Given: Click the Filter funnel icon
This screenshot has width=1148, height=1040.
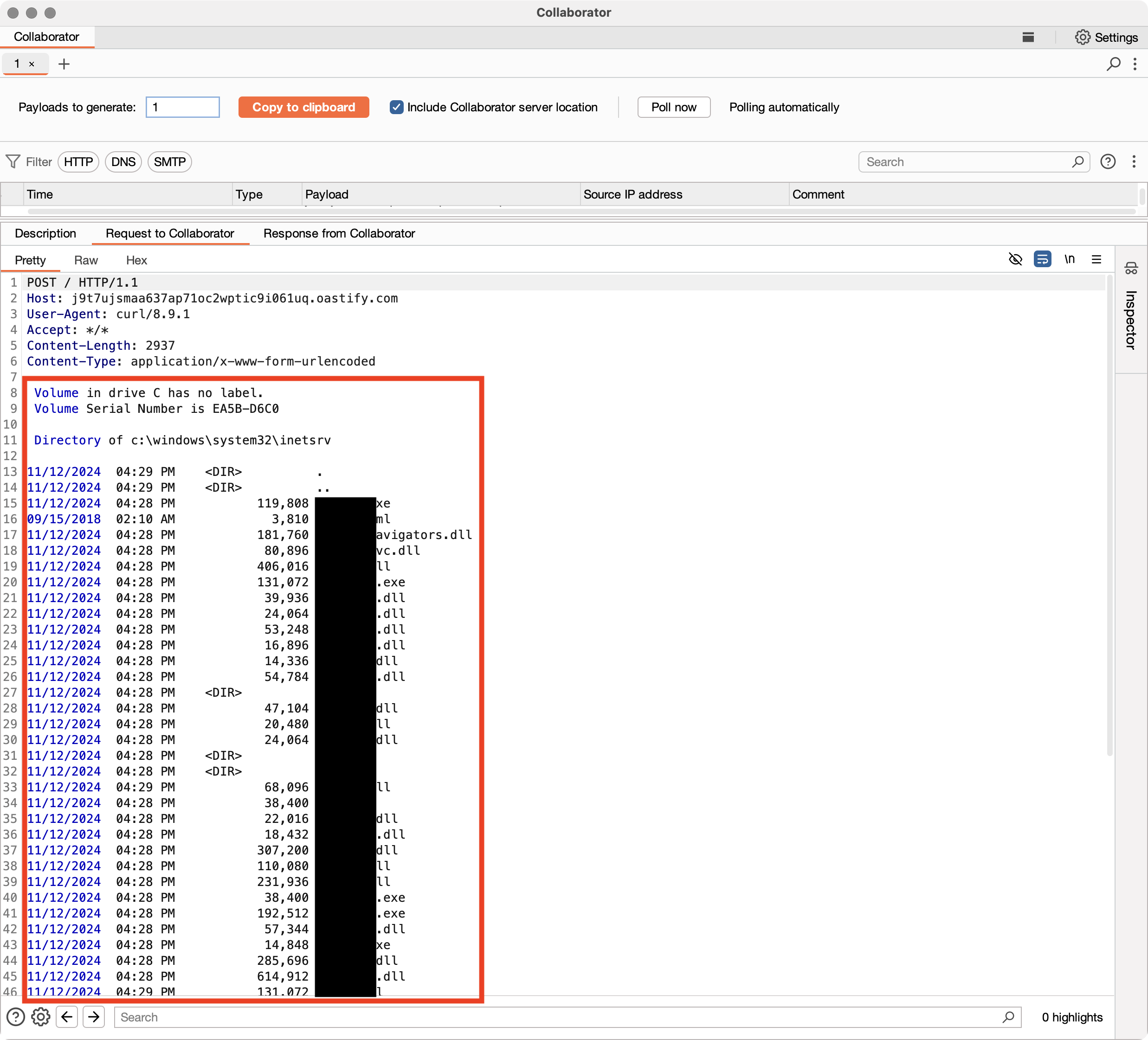Looking at the screenshot, I should (13, 162).
